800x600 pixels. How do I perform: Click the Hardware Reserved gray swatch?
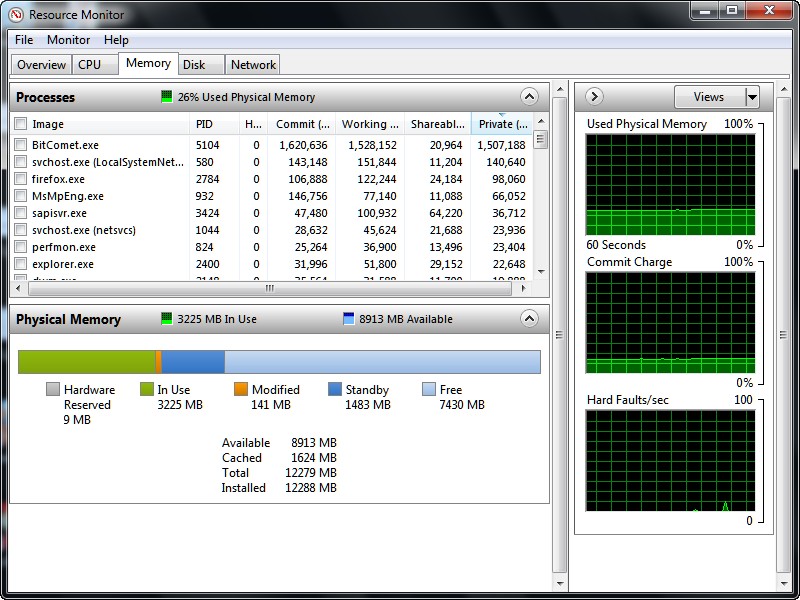click(x=53, y=389)
